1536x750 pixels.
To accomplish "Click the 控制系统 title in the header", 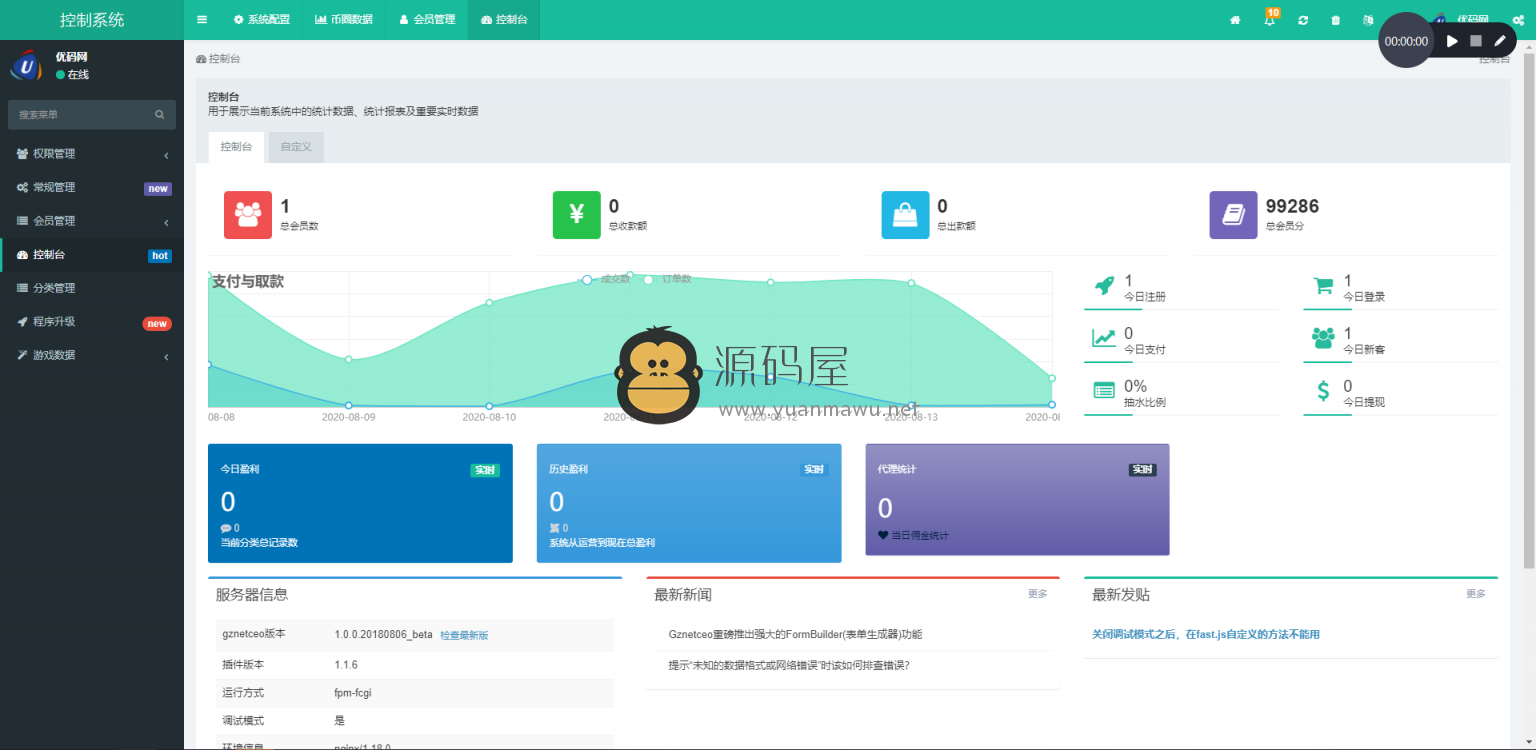I will (92, 20).
